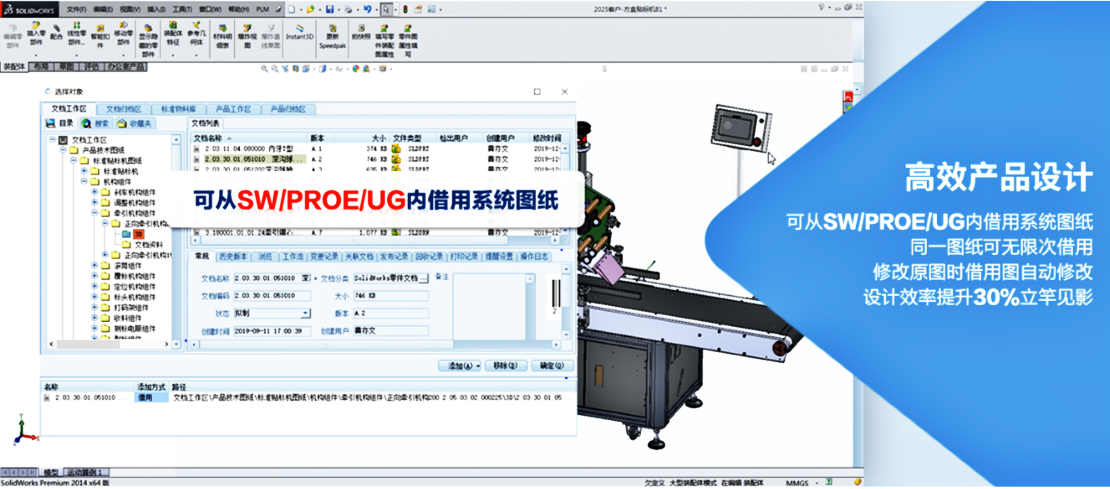
Task: Open 材料明细表 tool
Action: click(x=222, y=34)
